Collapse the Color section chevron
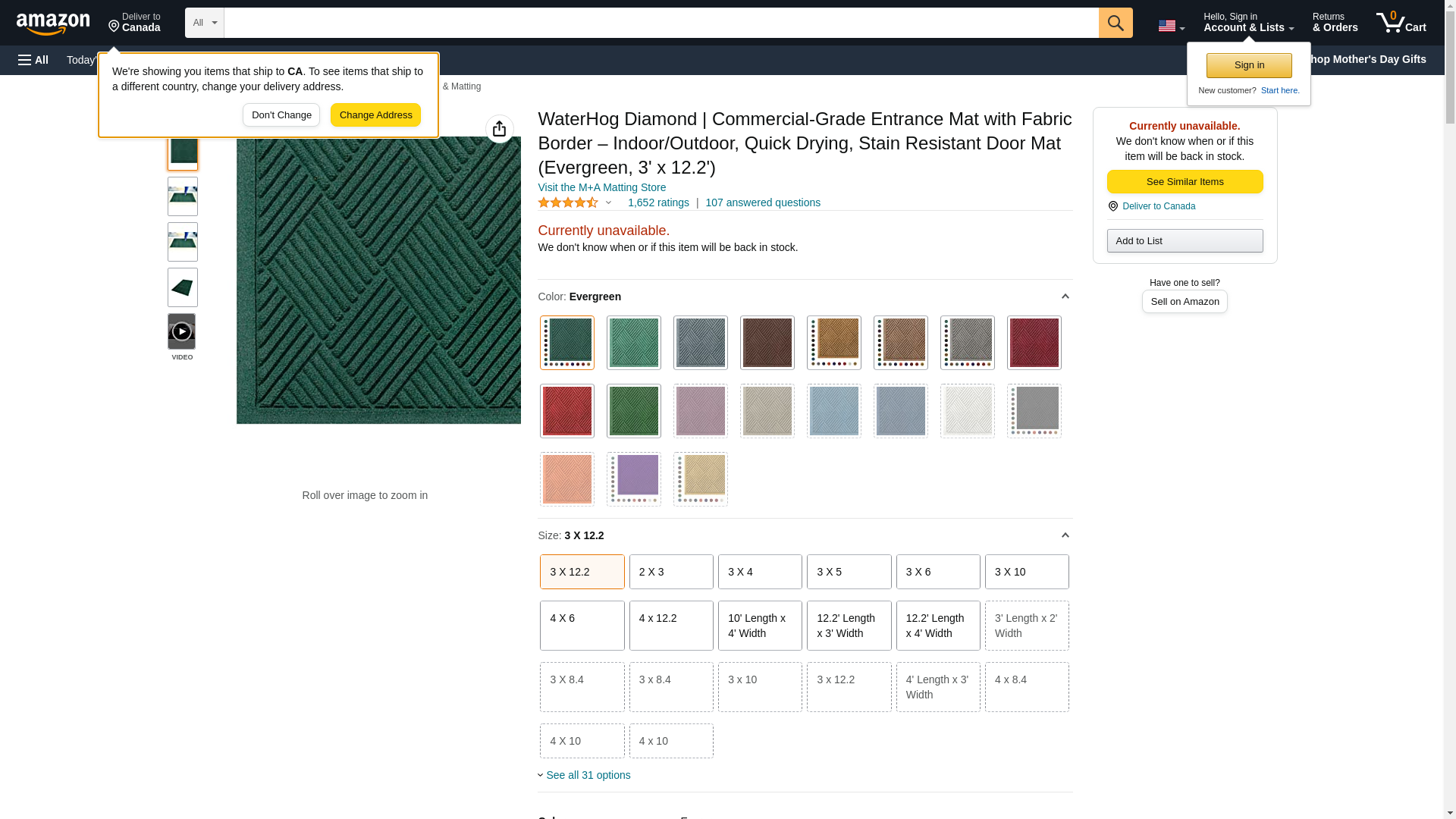 pyautogui.click(x=1065, y=297)
